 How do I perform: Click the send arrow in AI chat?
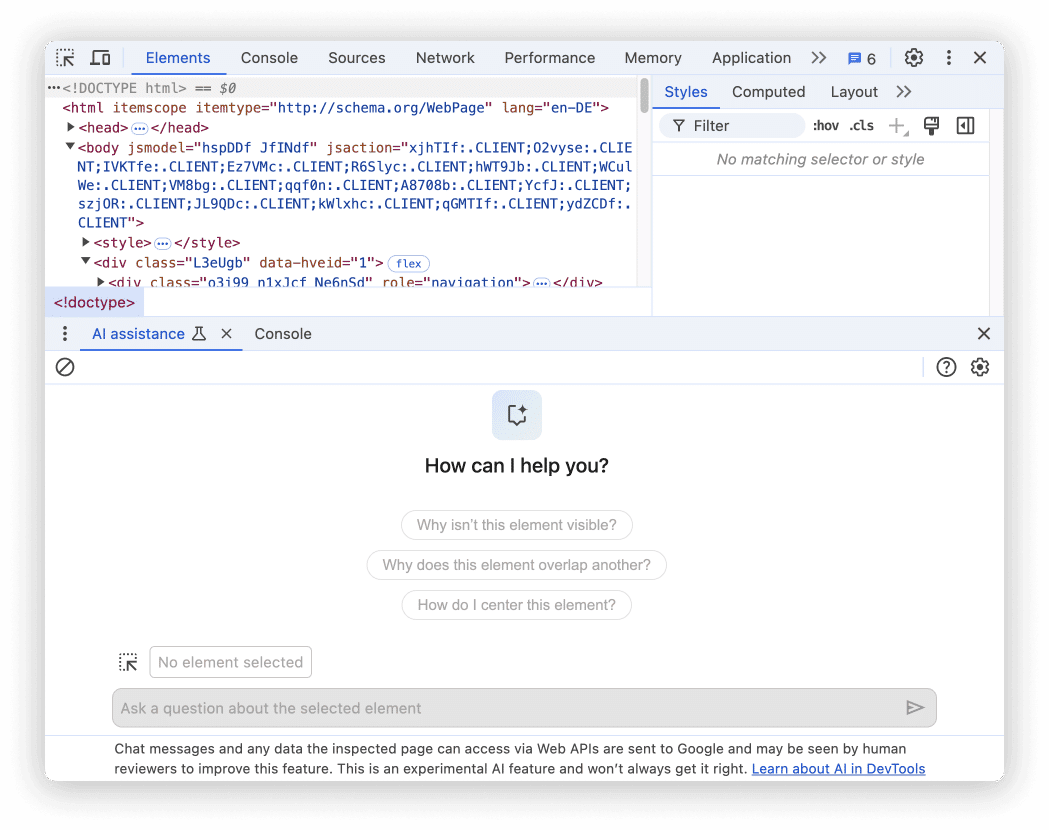(x=915, y=707)
